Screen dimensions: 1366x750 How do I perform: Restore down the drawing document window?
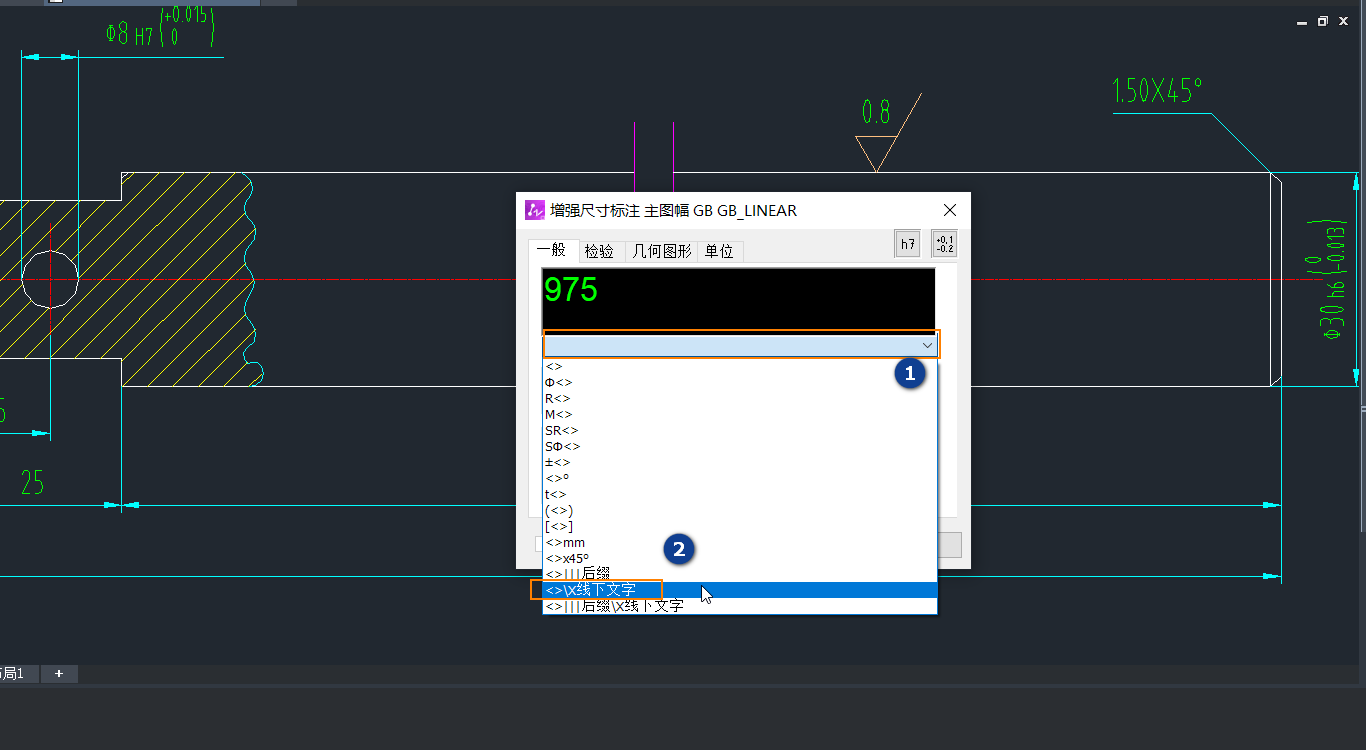(1322, 21)
